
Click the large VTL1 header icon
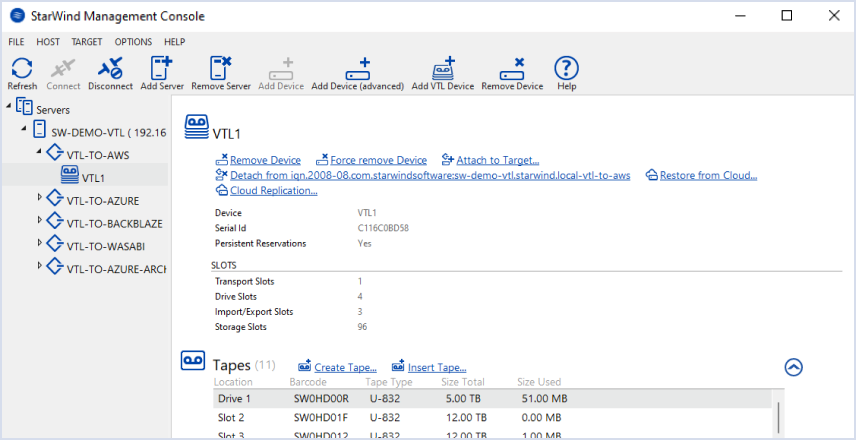pos(197,128)
